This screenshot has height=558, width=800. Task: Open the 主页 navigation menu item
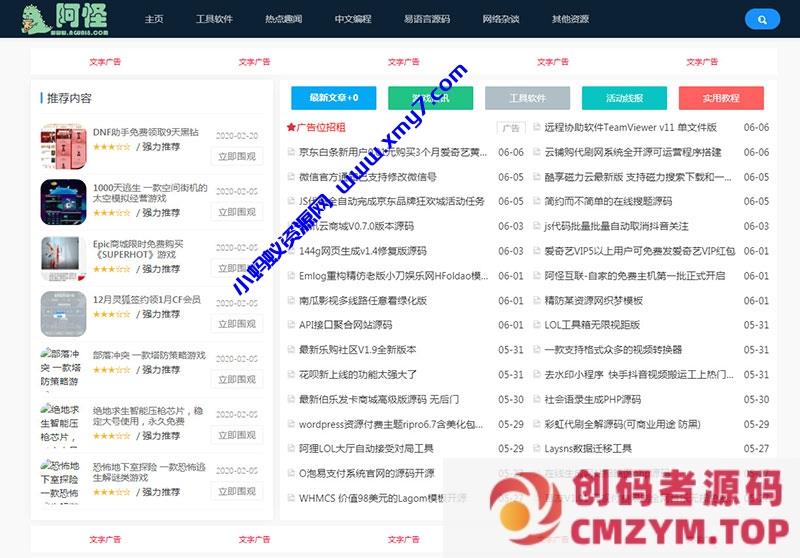click(154, 19)
